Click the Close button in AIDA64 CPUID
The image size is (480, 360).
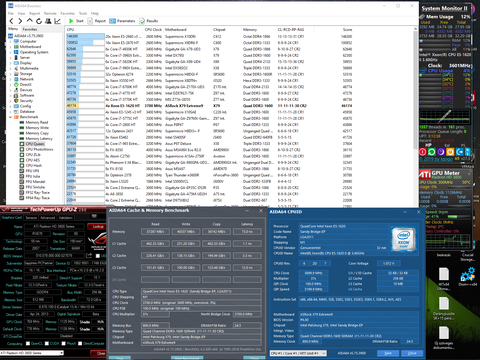[412, 353]
